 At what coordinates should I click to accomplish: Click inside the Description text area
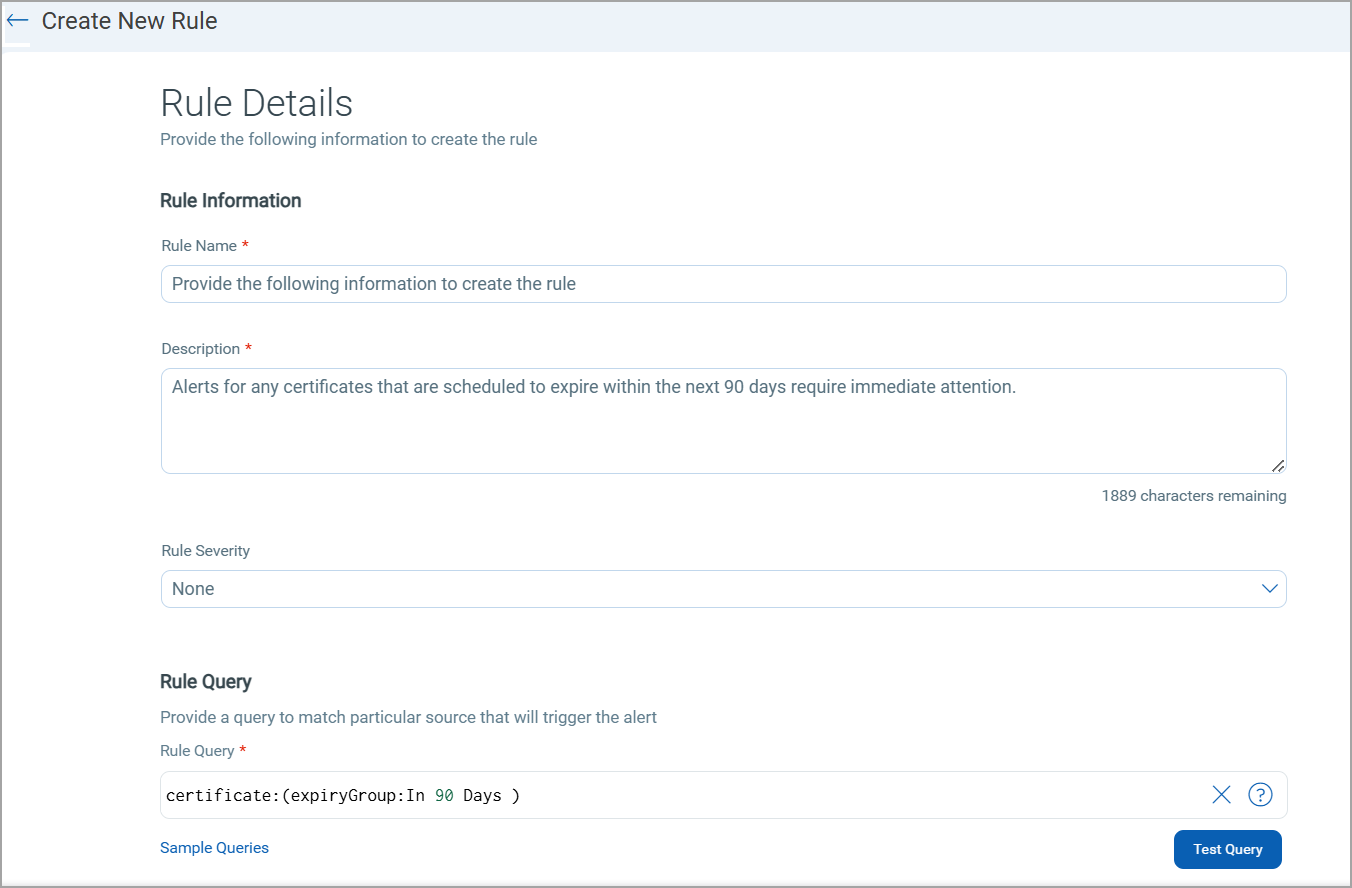tap(723, 421)
